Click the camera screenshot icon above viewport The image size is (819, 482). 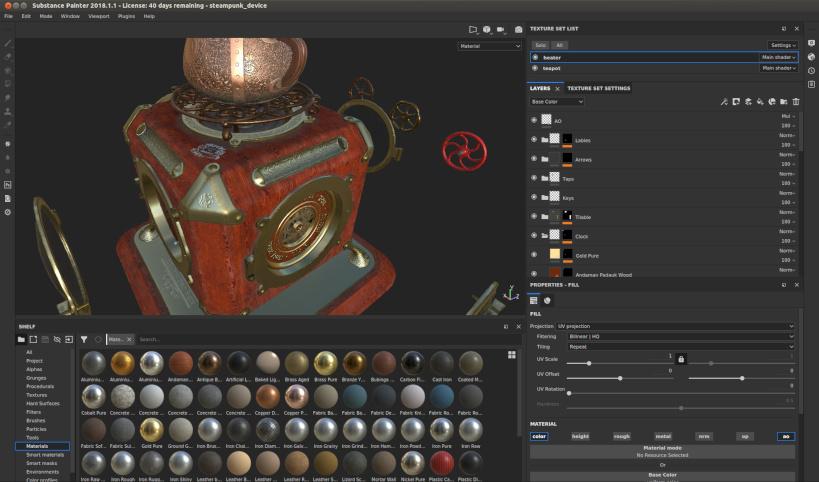[518, 30]
